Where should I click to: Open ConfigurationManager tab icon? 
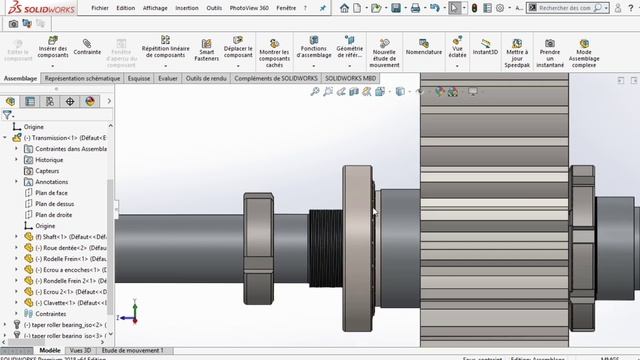50,101
